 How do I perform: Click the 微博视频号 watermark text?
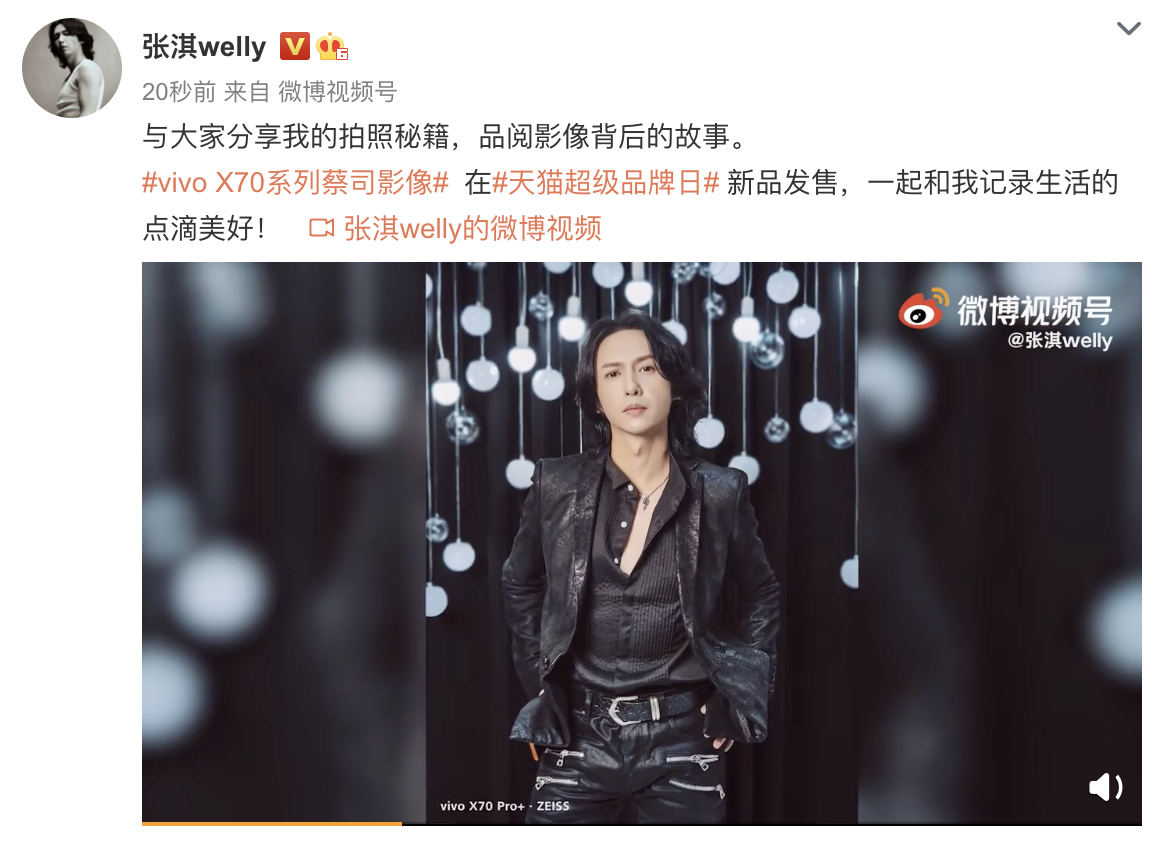click(x=1034, y=310)
